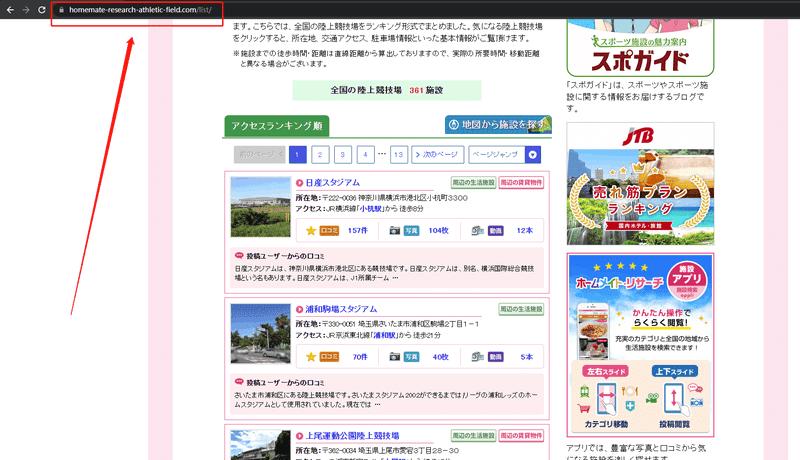Click 小机駅 station link
800x460 pixels.
pos(370,209)
